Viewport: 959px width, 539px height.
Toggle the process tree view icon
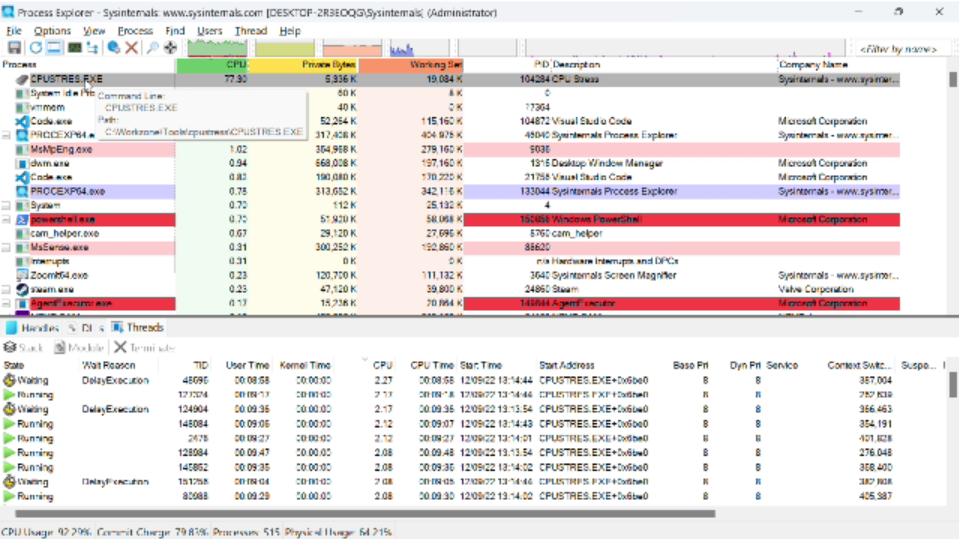click(x=92, y=48)
